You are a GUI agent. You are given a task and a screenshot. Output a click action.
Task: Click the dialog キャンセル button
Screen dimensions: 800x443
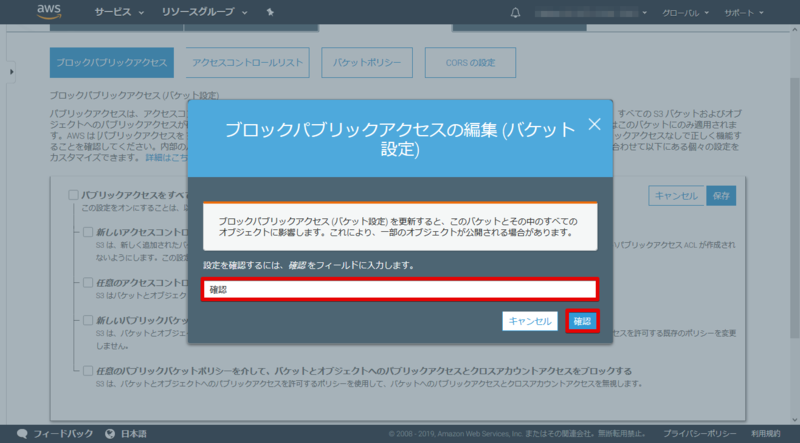click(530, 322)
